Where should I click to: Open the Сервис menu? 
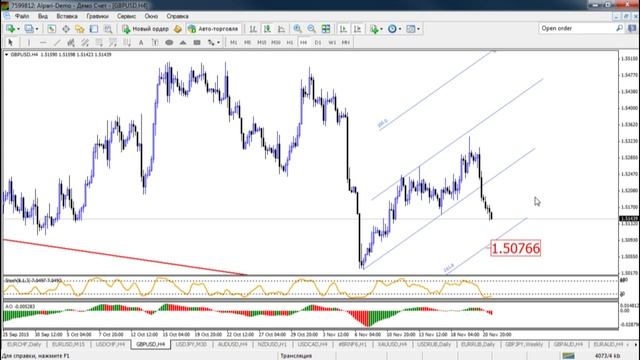126,16
